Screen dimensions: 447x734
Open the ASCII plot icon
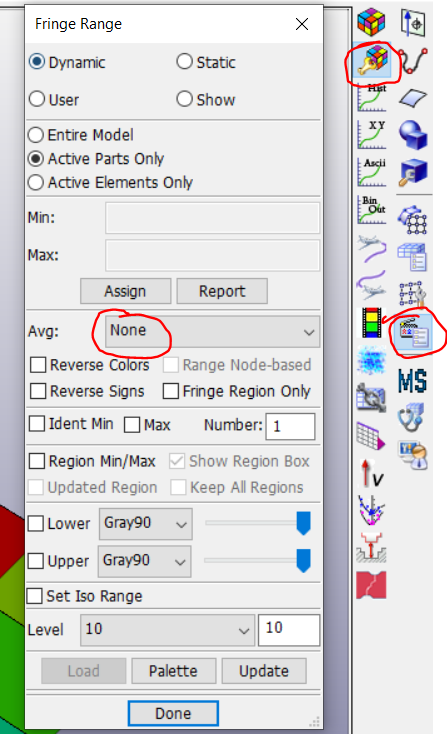tap(372, 172)
